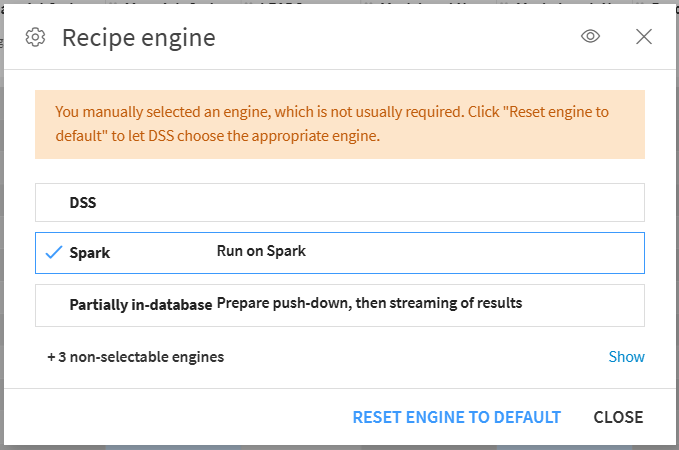Dismiss dialog with the X icon

click(644, 37)
